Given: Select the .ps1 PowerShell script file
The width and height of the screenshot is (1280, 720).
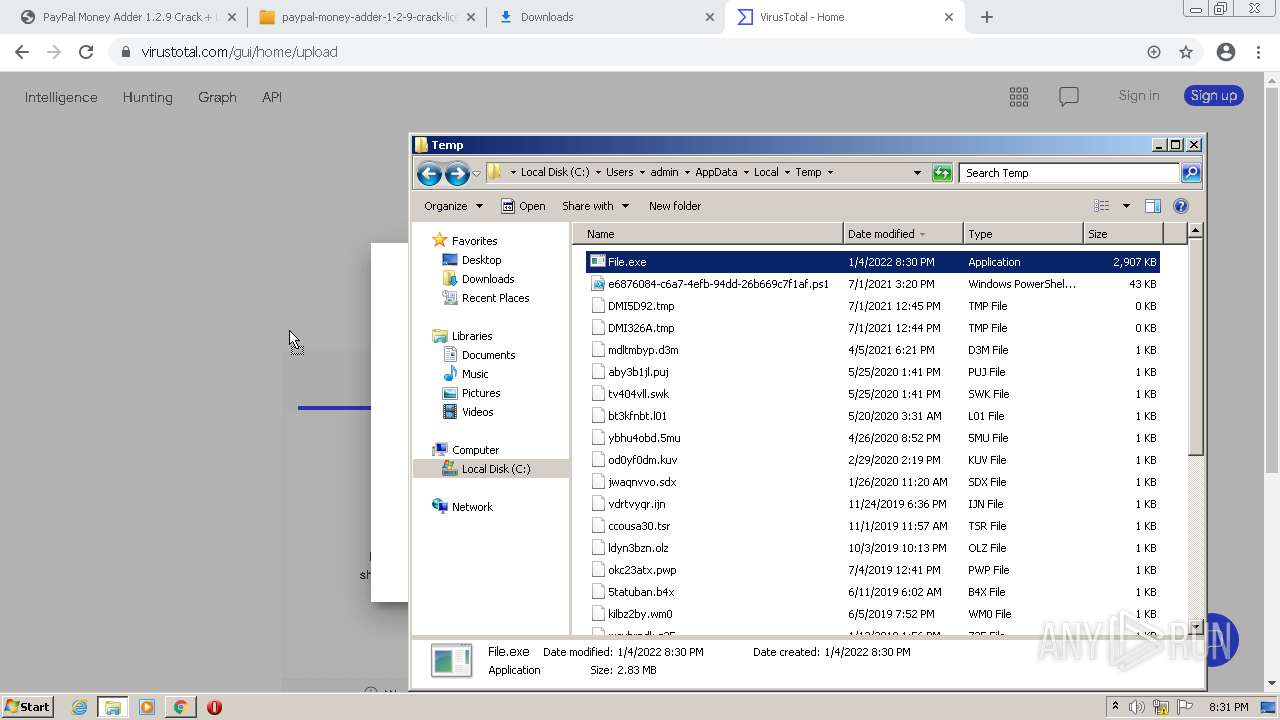Looking at the screenshot, I should 873,284.
